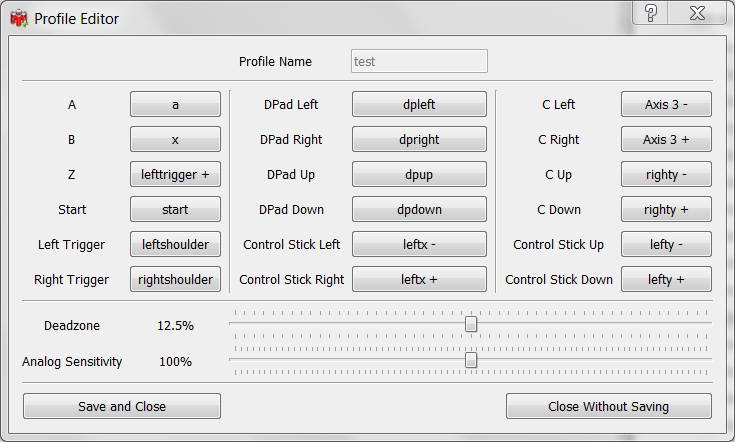Remap the A button binding 'a'

(175, 104)
